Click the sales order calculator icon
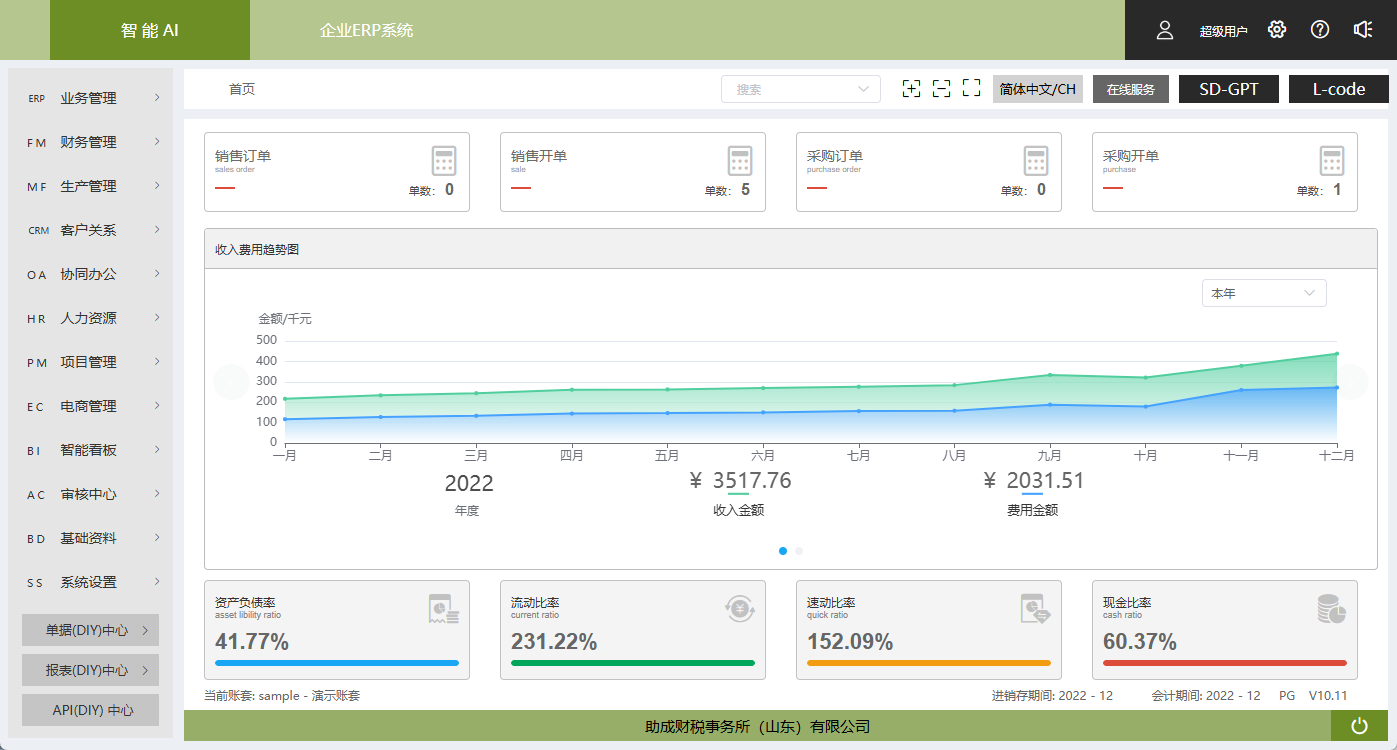 tap(444, 161)
